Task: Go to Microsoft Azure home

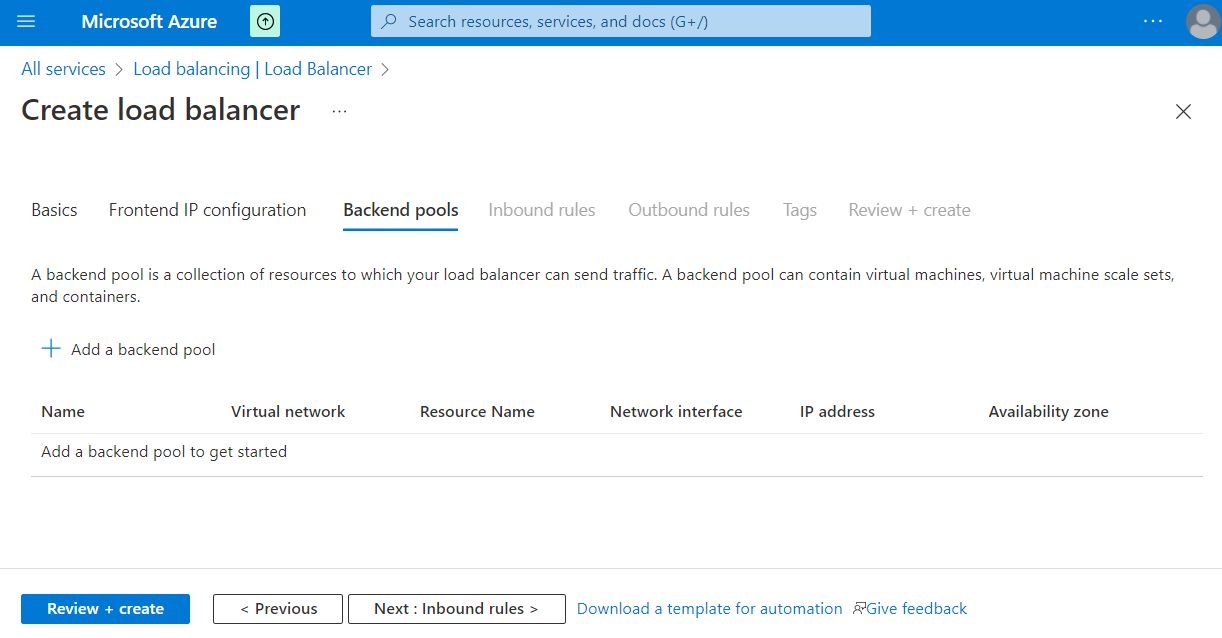Action: 149,21
